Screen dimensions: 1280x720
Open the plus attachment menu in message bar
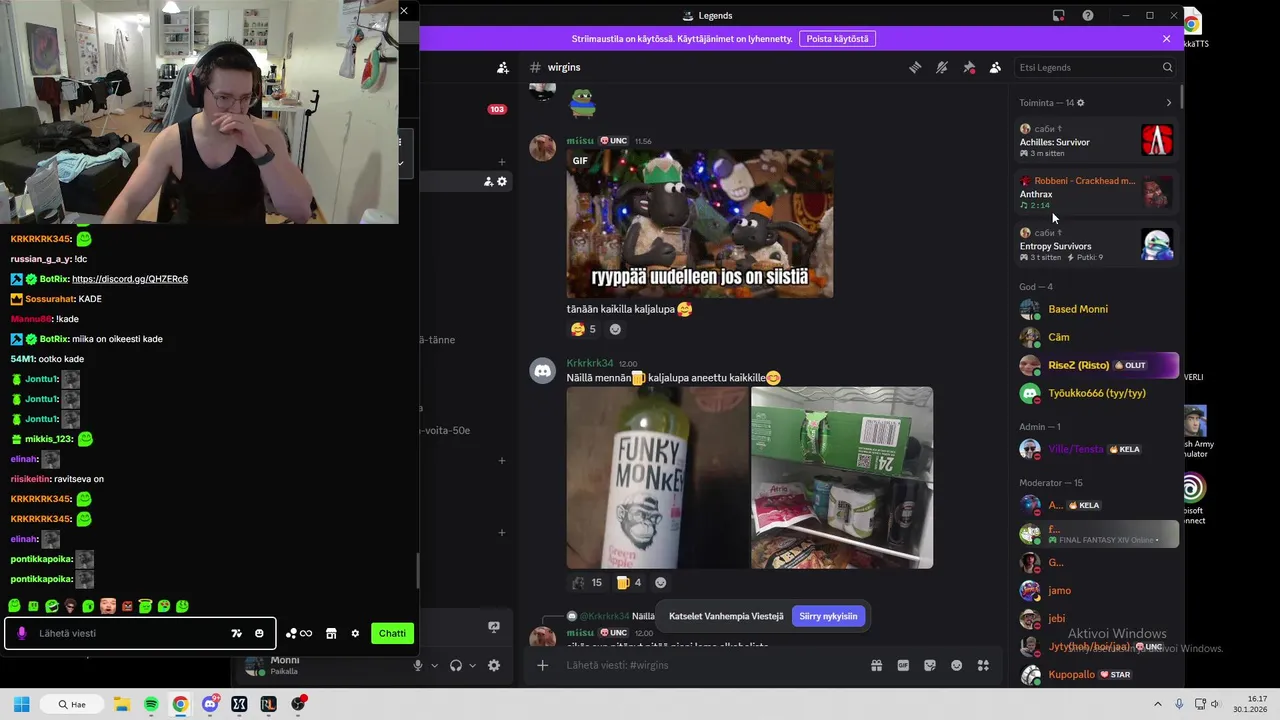pos(543,665)
